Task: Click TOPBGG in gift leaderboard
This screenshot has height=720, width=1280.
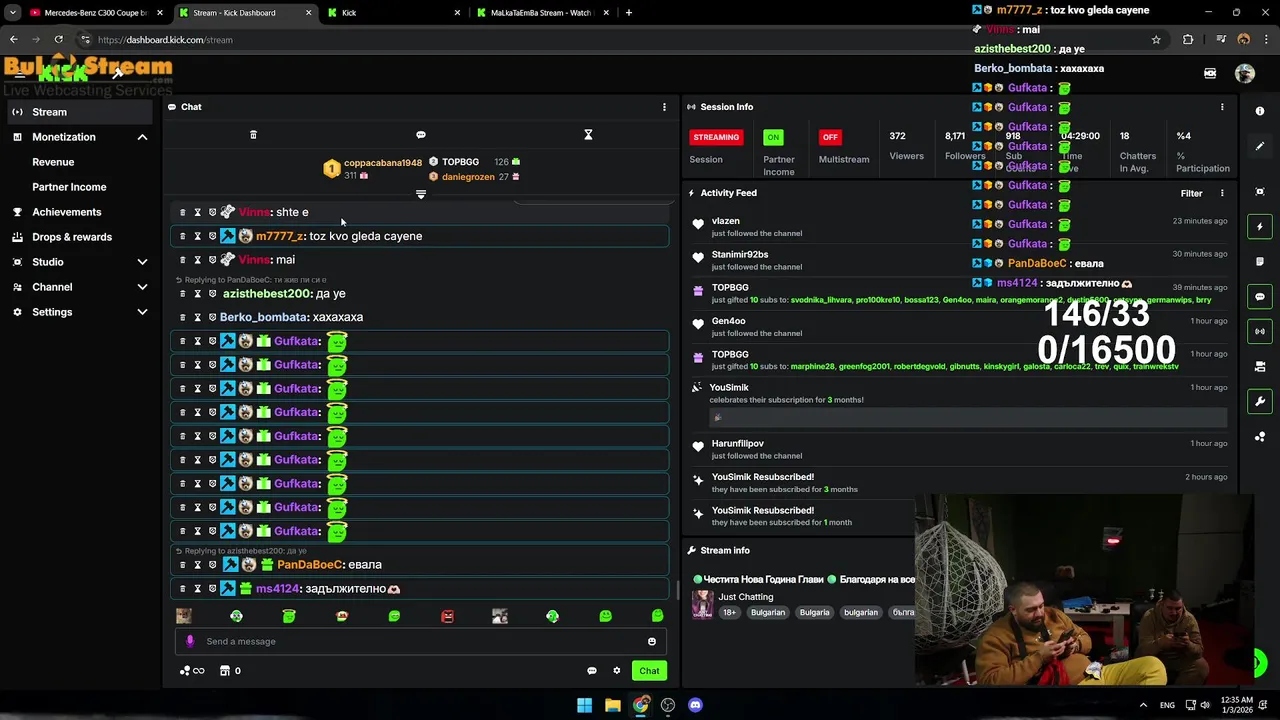Action: (460, 162)
